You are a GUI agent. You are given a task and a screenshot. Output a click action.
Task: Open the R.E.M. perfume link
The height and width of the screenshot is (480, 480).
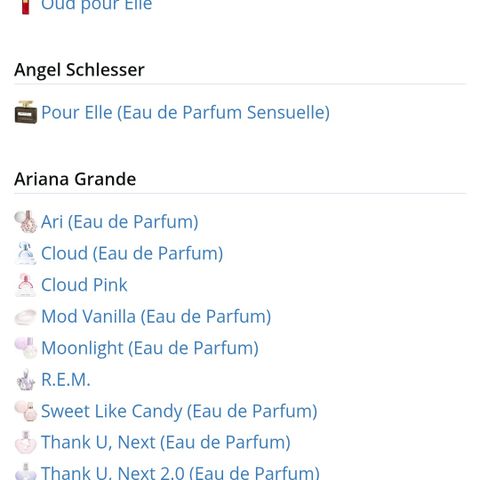coord(66,380)
